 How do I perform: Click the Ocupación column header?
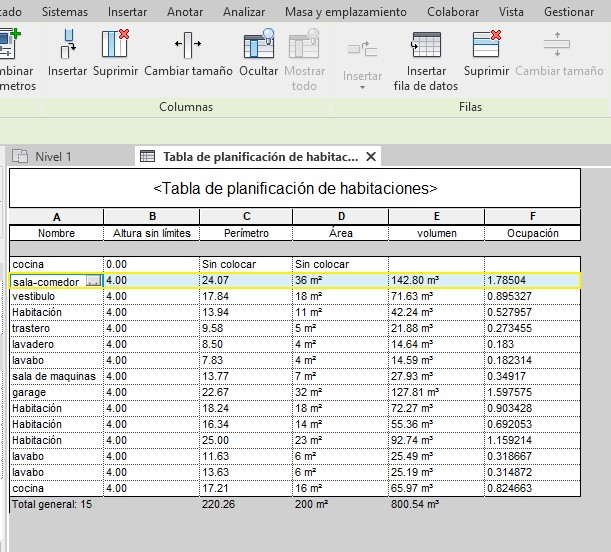pyautogui.click(x=532, y=233)
